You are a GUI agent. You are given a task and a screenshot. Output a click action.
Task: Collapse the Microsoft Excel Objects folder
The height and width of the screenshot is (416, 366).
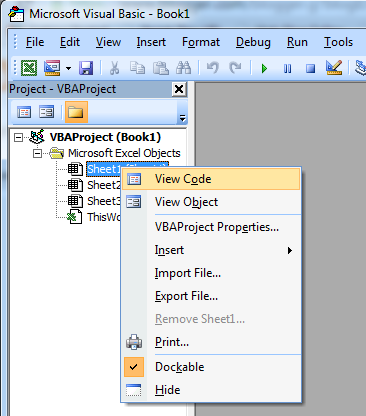point(37,154)
